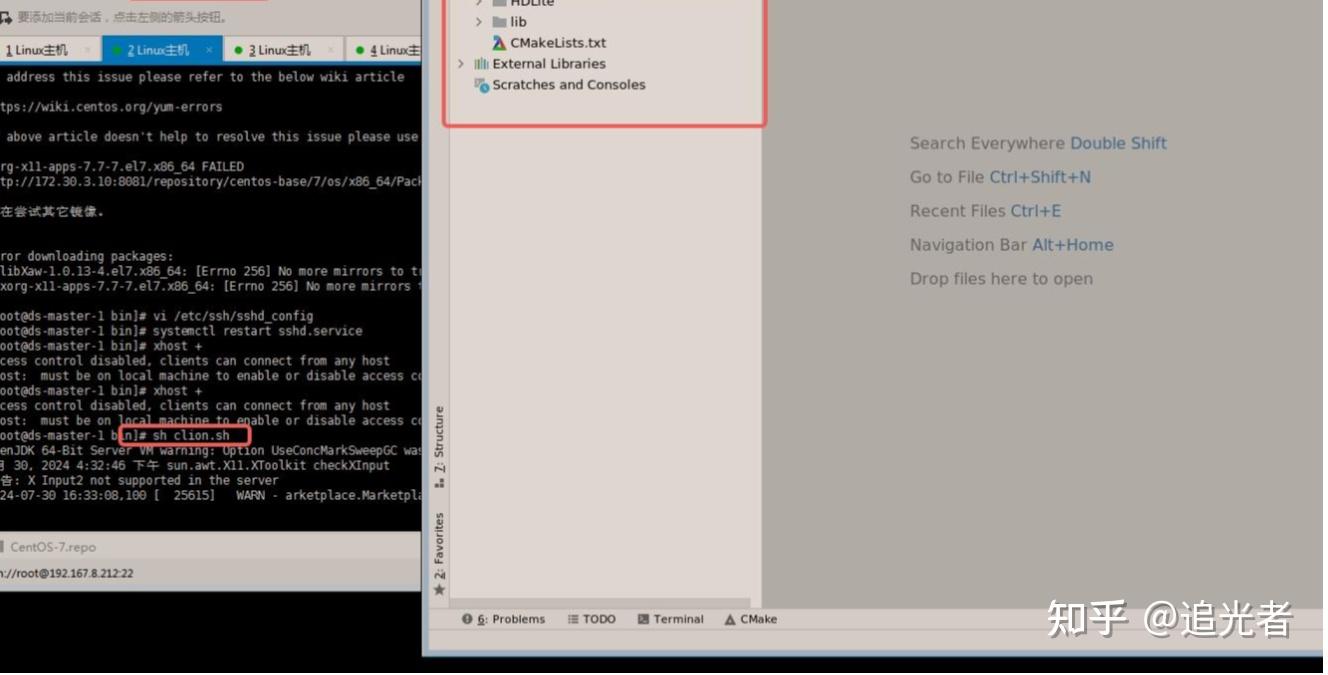Viewport: 1328px width, 675px height.
Task: Click the CMakeLists.txt file icon
Action: click(x=500, y=42)
